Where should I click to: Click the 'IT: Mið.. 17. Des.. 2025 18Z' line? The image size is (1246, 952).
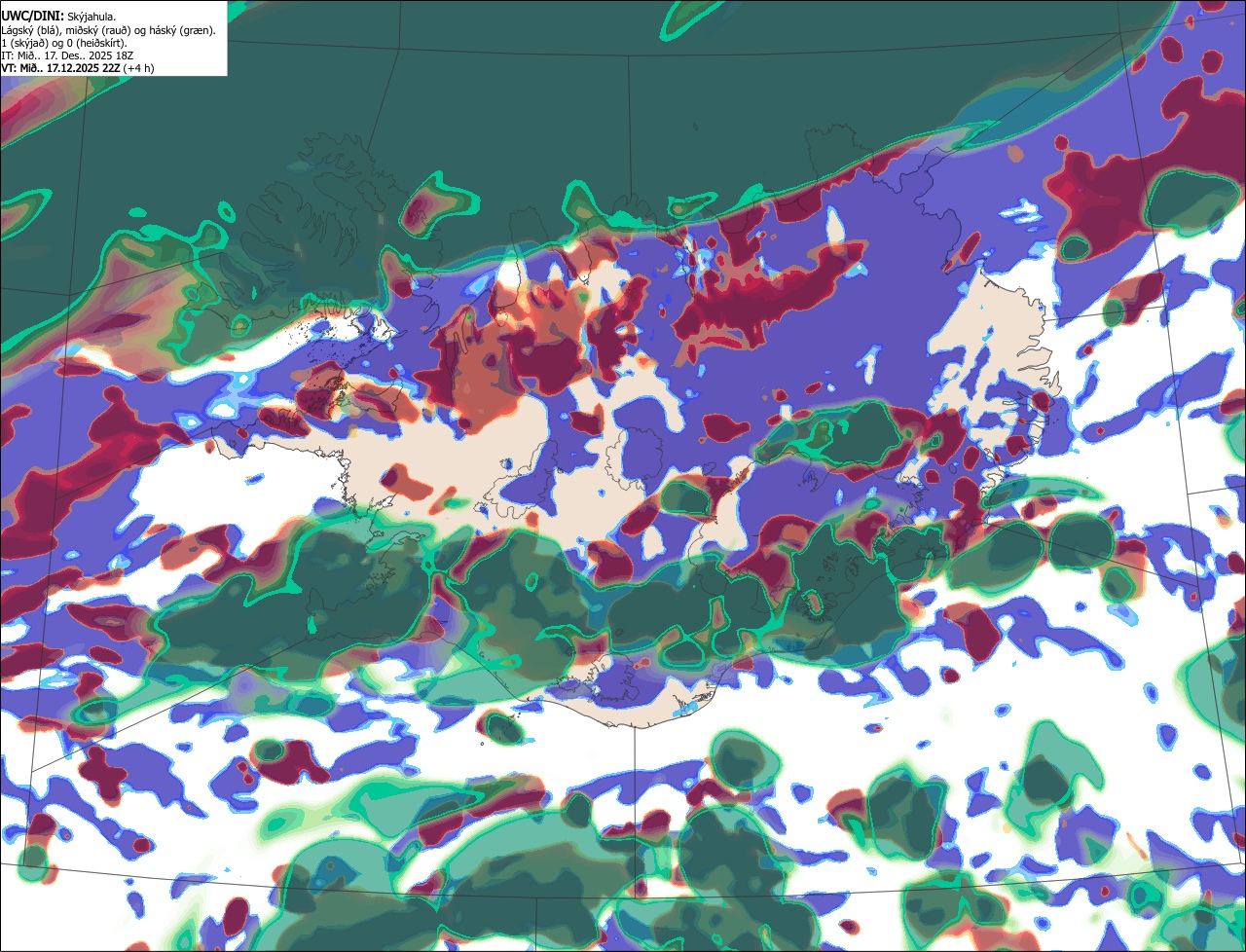[x=67, y=55]
